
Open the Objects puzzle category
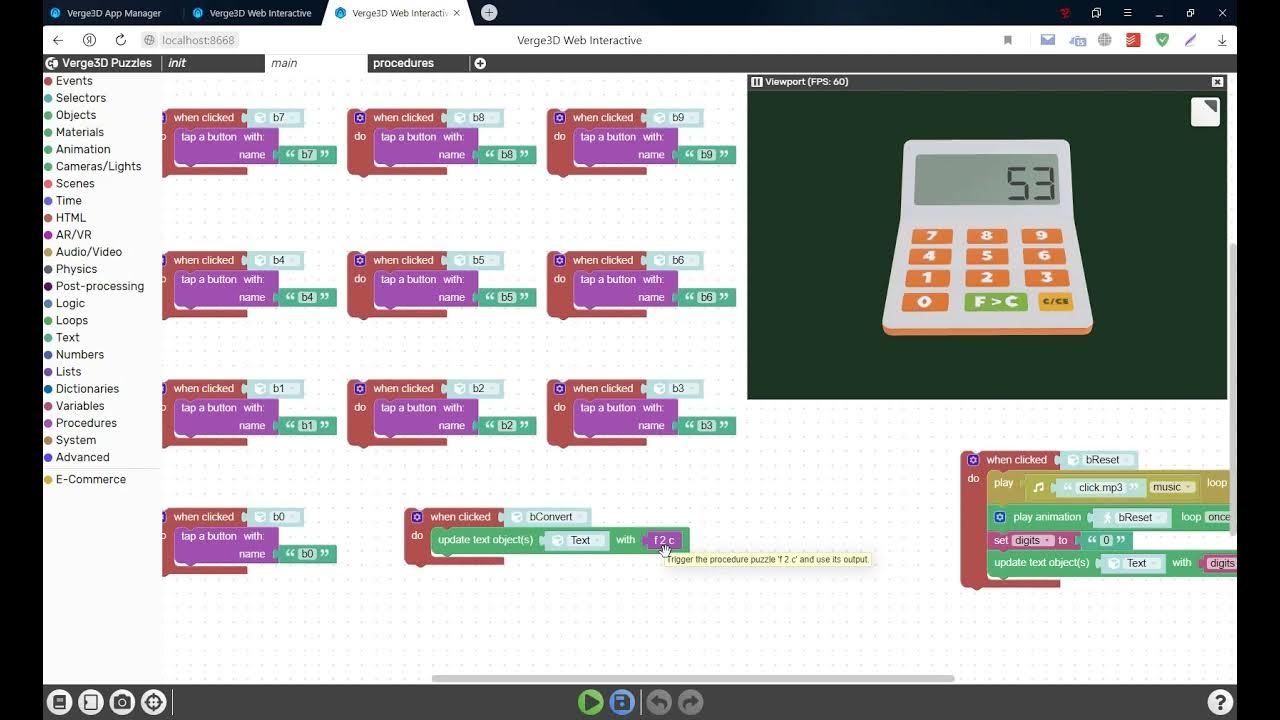tap(76, 115)
